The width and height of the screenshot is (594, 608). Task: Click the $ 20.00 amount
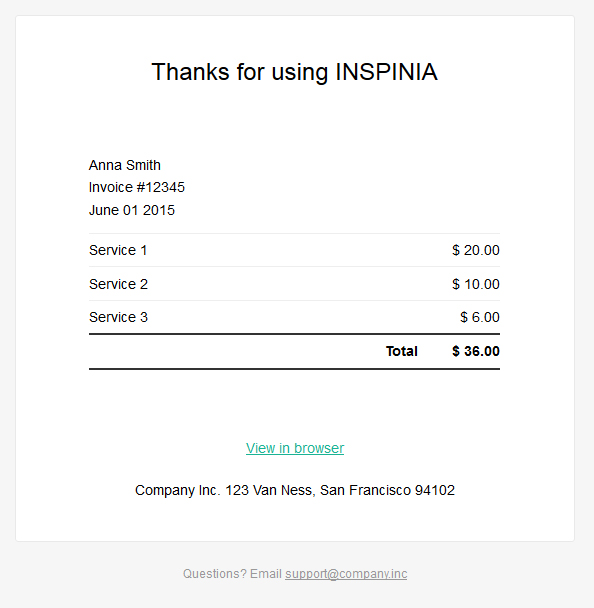coord(476,250)
